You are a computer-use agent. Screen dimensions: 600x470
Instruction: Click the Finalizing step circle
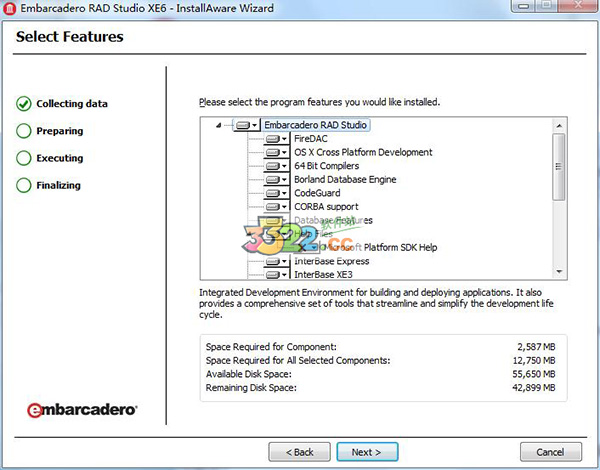(24, 185)
